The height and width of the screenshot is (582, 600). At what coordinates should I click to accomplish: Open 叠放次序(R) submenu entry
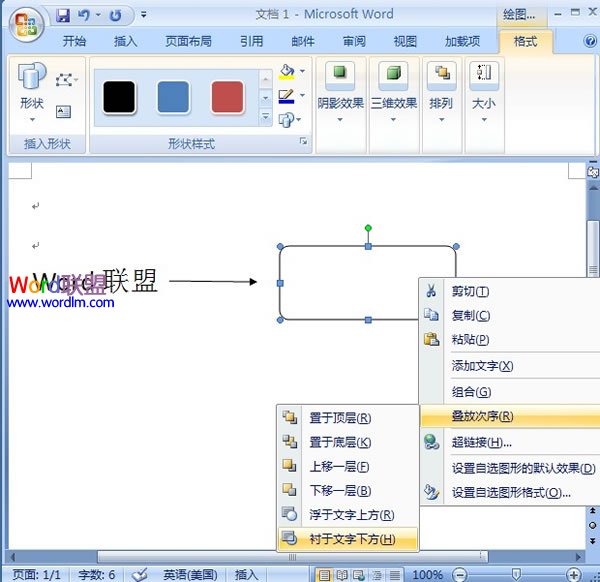click(510, 416)
